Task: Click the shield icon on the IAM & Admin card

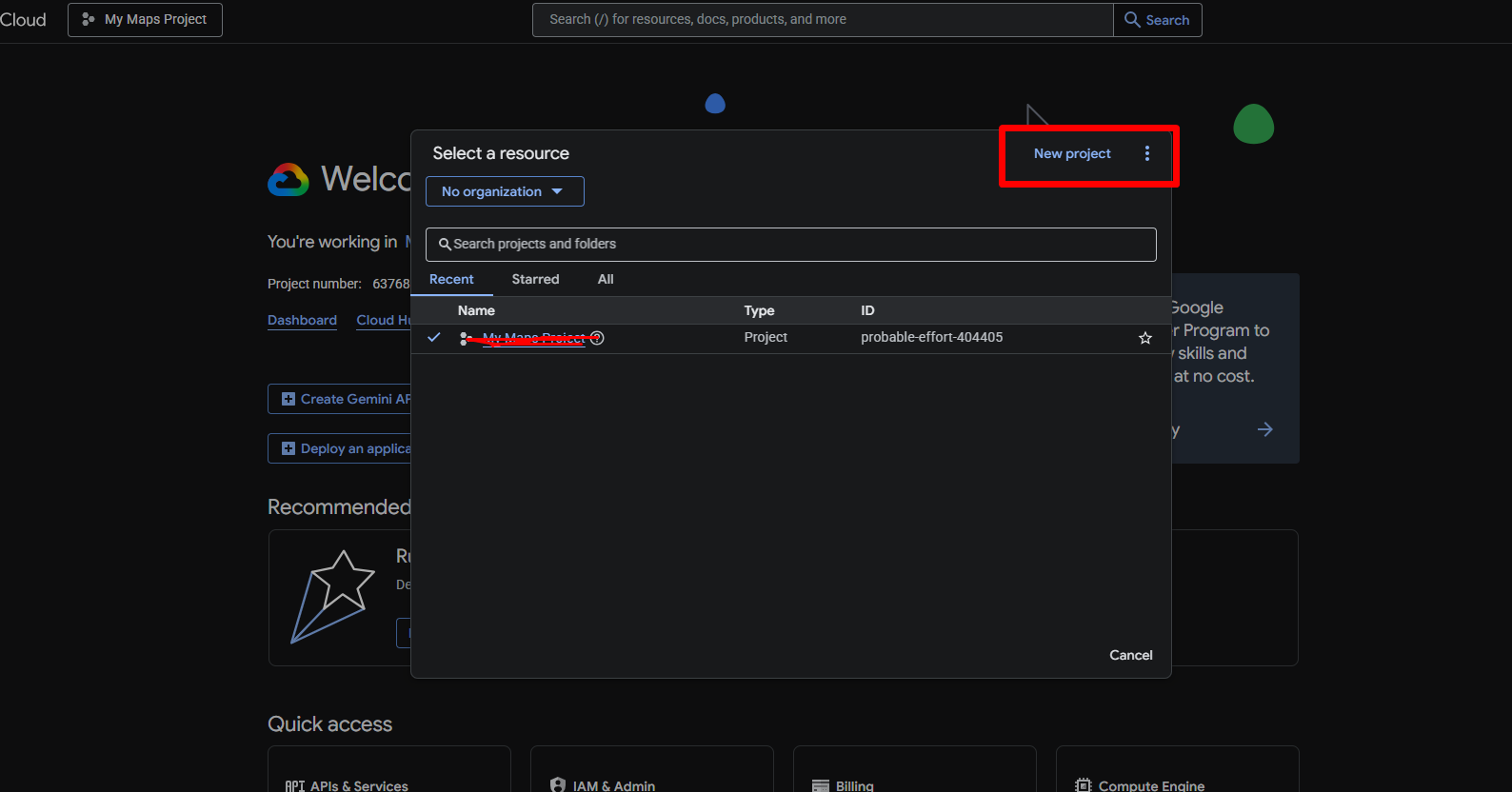Action: (558, 785)
